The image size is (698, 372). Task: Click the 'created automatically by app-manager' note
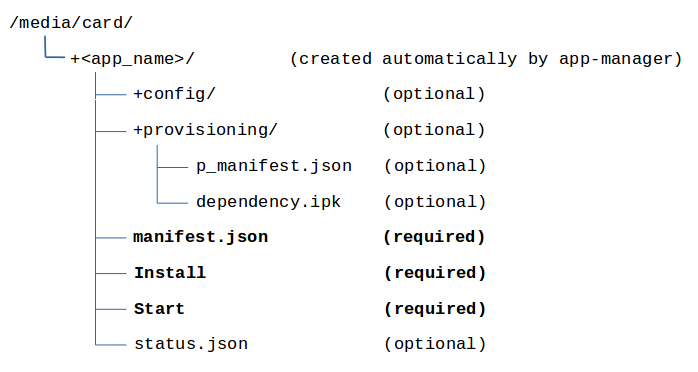point(486,59)
